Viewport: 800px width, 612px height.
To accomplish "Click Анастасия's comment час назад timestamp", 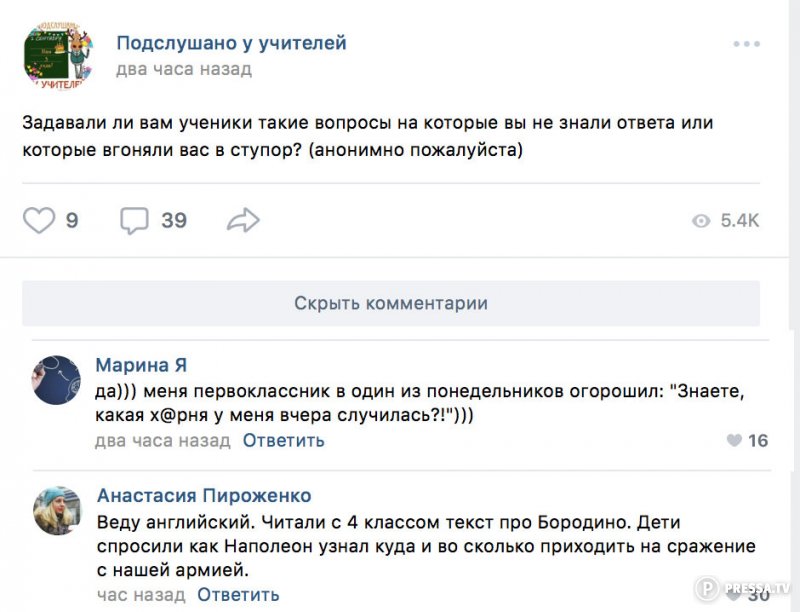I will (141, 595).
